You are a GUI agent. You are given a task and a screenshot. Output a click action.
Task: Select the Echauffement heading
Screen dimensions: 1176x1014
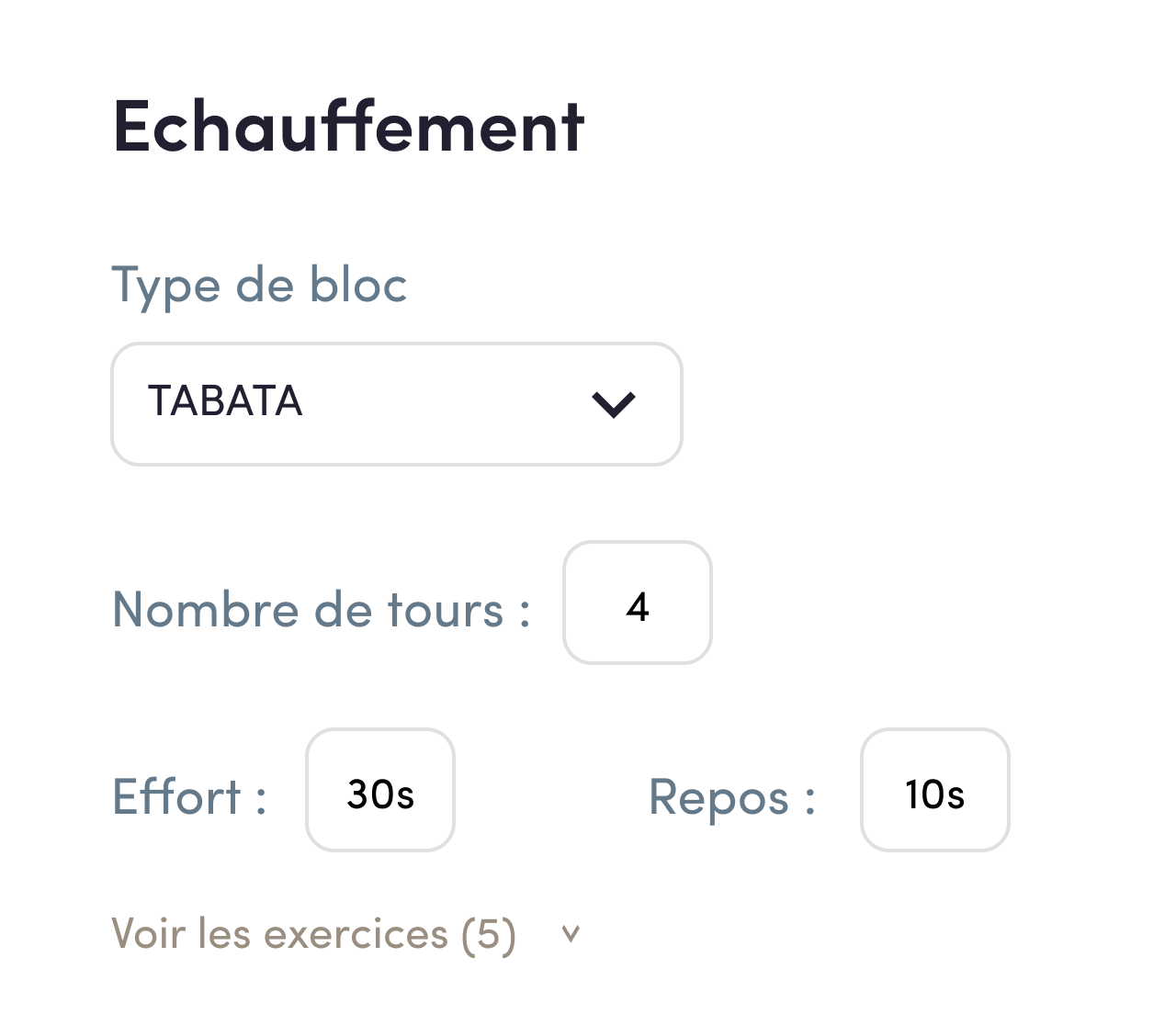348,126
